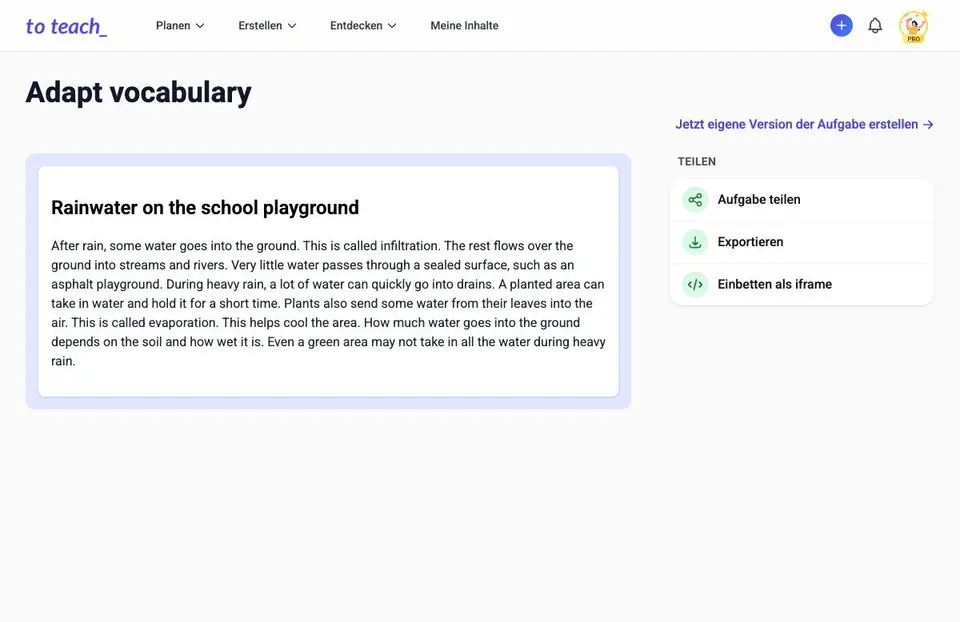
Task: Select the Aufgabe teilen label
Action: 759,200
